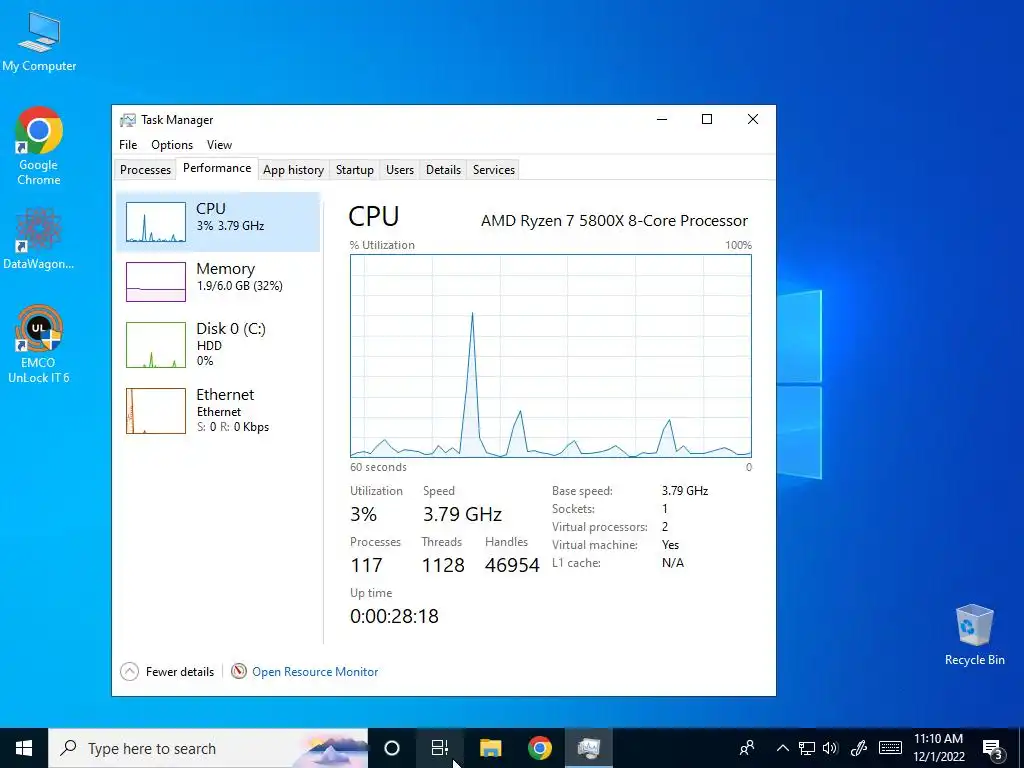
Task: Click the '60 seconds' graph label
Action: (x=378, y=467)
